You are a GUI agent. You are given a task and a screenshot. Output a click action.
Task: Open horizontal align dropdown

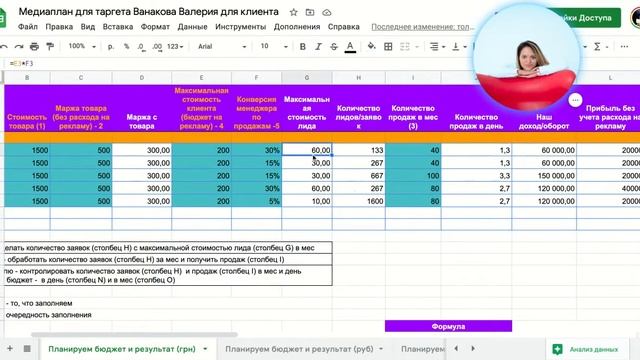pos(437,47)
